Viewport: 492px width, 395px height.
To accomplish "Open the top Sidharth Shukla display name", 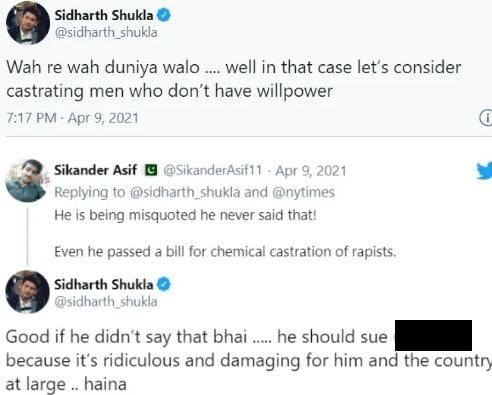I will [x=104, y=15].
